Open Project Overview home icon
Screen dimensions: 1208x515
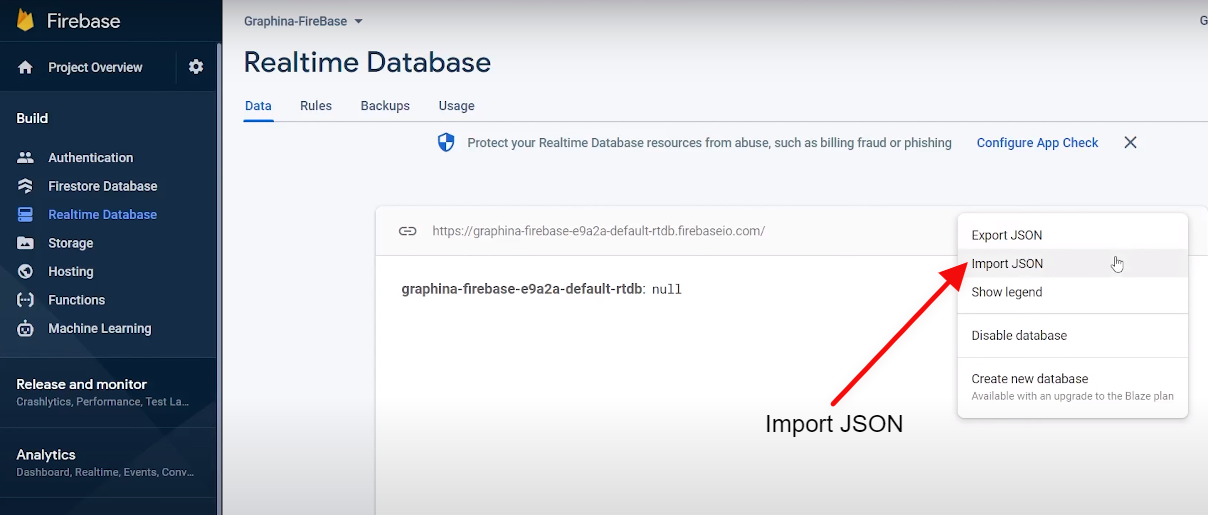(26, 68)
